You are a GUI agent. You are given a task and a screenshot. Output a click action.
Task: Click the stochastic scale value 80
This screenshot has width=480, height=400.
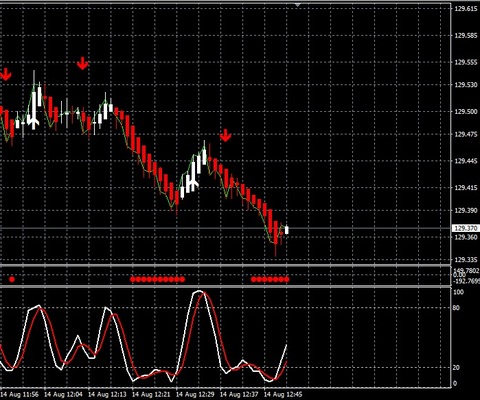point(457,308)
